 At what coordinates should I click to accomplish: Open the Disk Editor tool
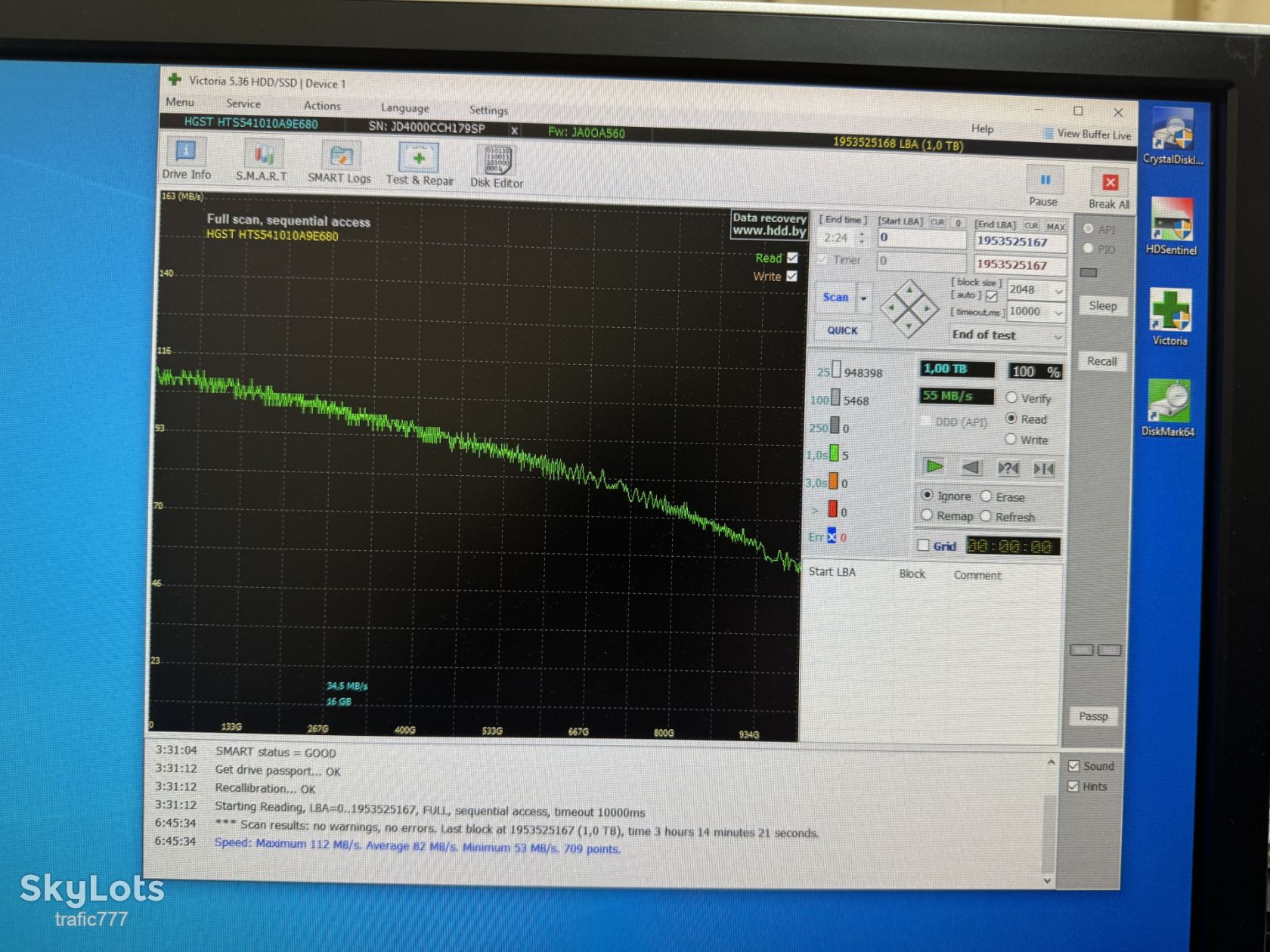(497, 168)
